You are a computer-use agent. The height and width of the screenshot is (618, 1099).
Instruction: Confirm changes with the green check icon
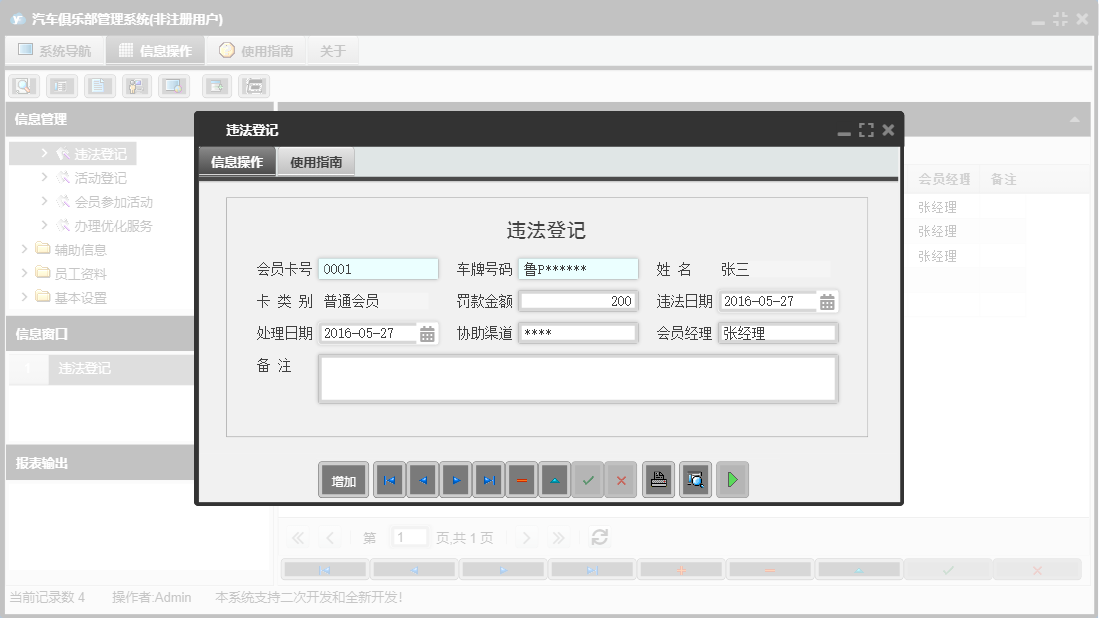[588, 480]
